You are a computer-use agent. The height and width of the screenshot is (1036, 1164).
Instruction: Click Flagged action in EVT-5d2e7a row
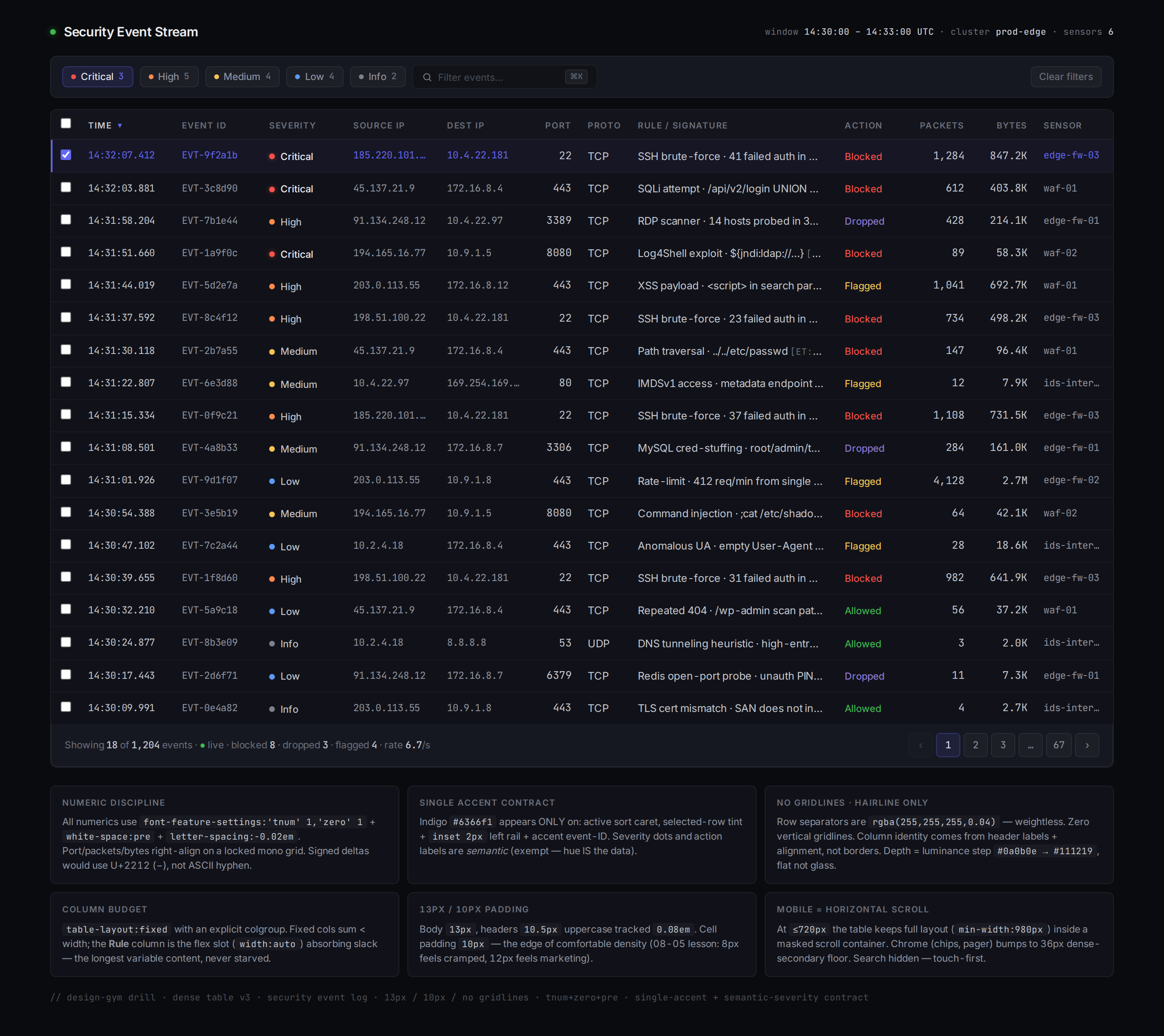pyautogui.click(x=862, y=286)
